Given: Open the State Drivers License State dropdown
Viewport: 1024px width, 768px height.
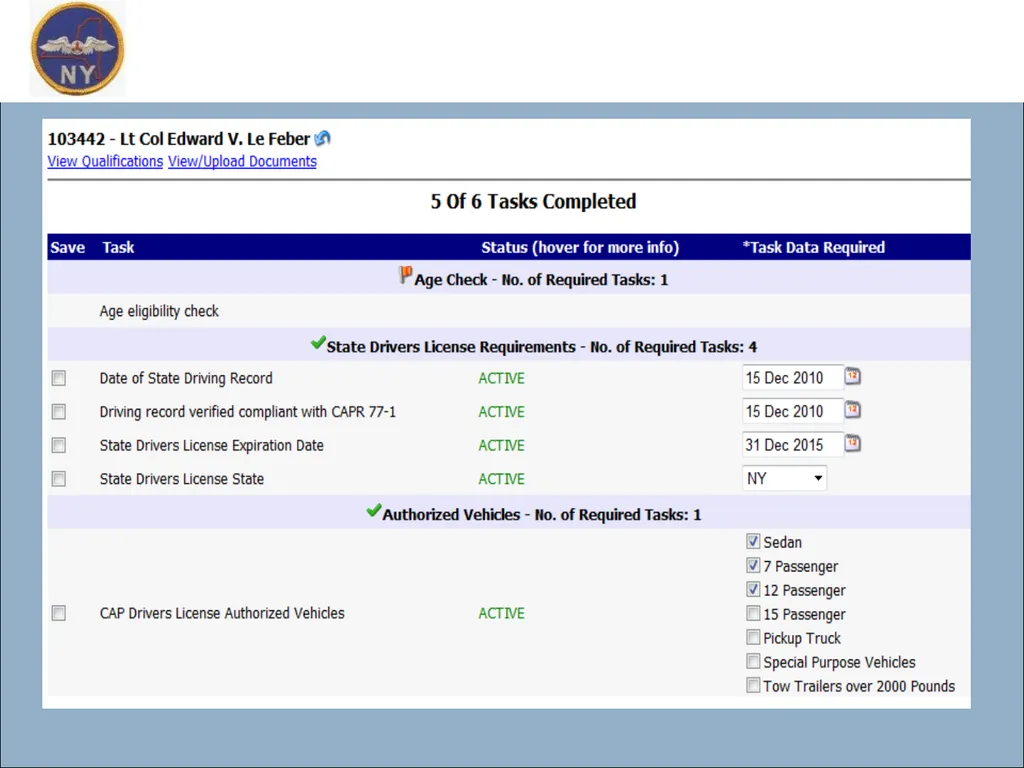Looking at the screenshot, I should (784, 478).
